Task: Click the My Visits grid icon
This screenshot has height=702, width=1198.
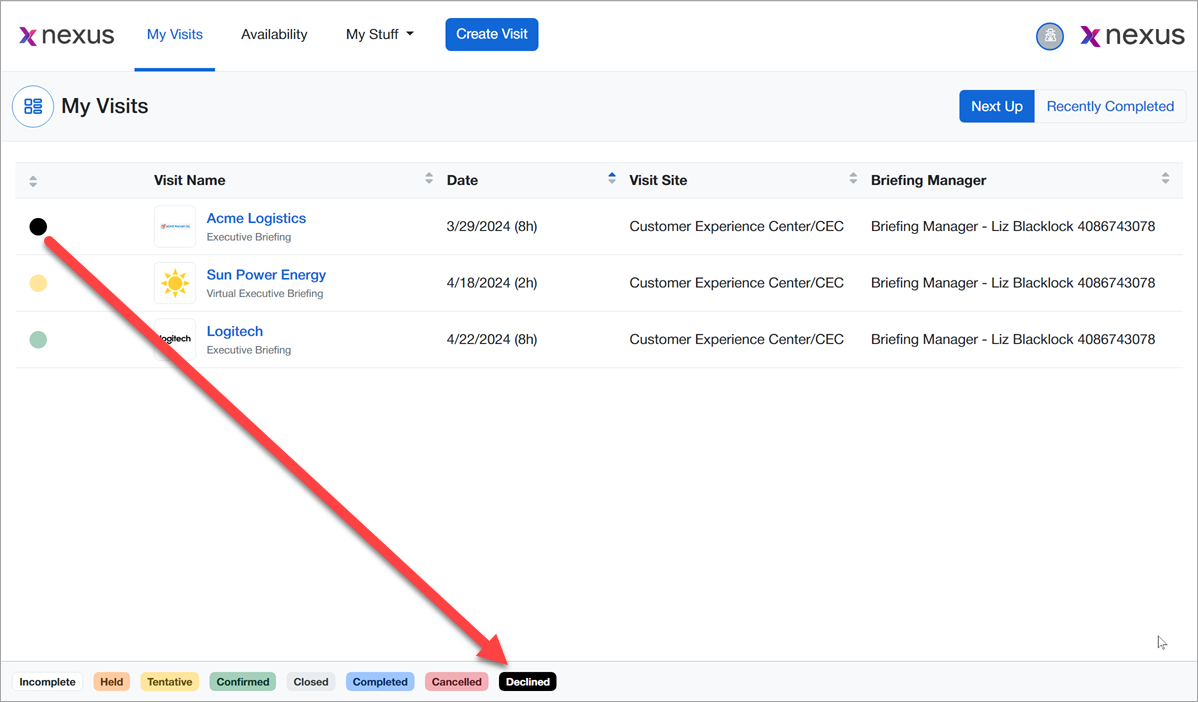Action: 33,106
